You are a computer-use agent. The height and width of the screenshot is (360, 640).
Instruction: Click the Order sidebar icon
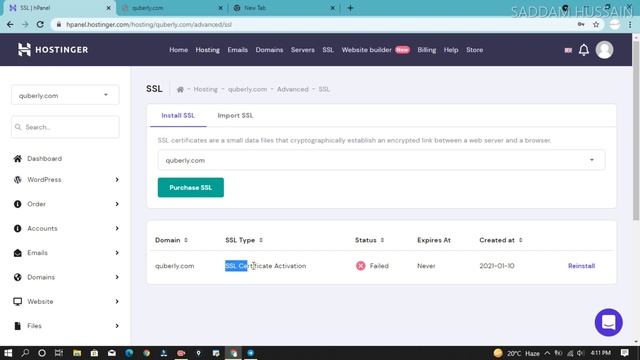(x=18, y=204)
